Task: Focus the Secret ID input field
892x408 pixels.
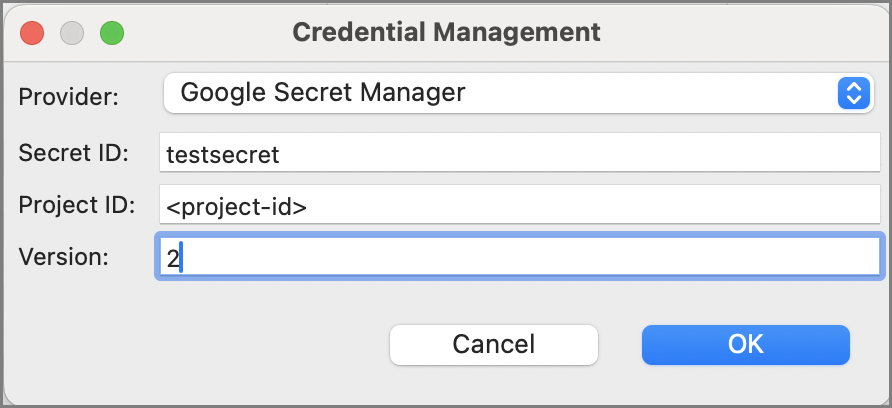Action: [519, 154]
